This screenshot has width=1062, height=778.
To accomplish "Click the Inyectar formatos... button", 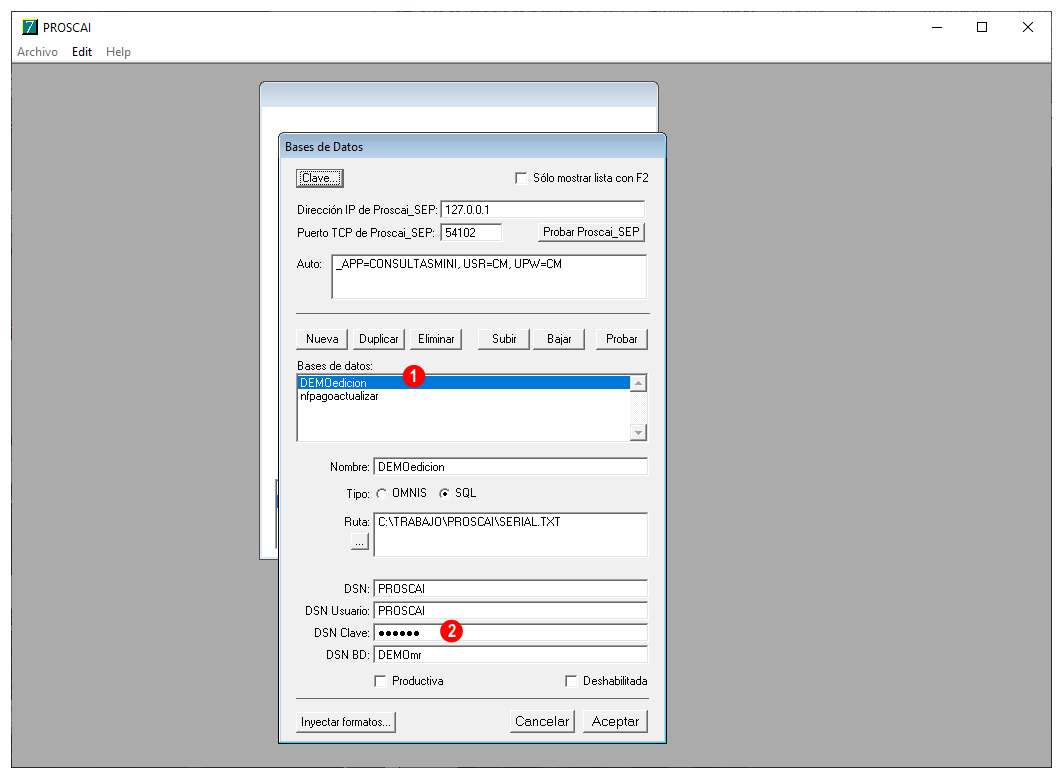I will pos(346,722).
